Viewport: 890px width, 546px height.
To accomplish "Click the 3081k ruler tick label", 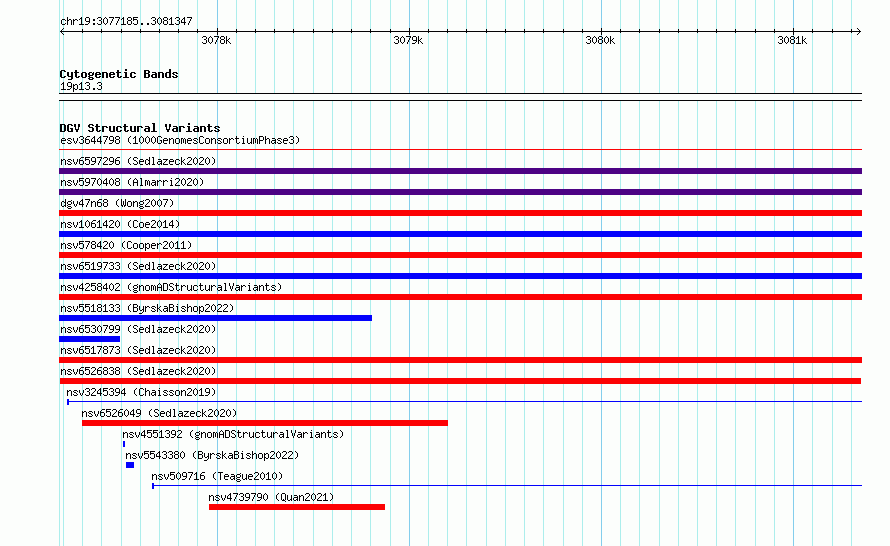I will [x=792, y=40].
